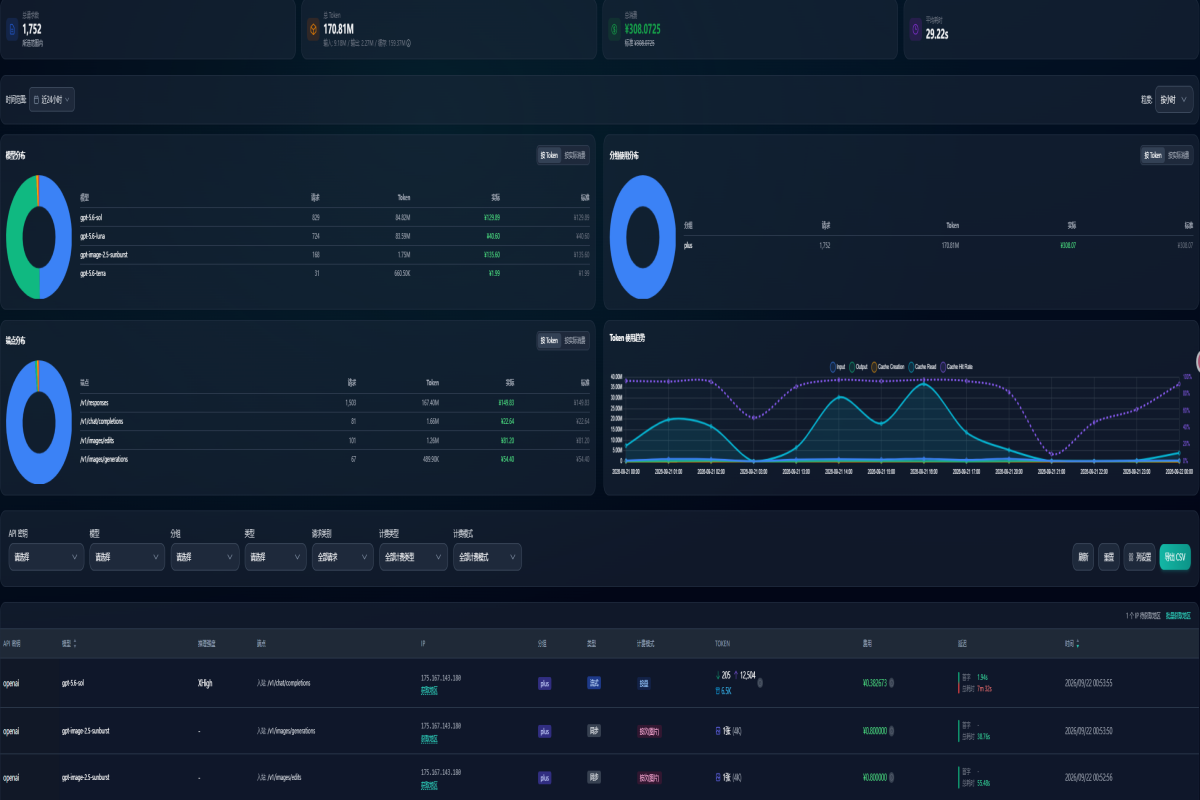Click the /v1/responses row in endpoint distribution
The height and width of the screenshot is (800, 1200).
335,402
